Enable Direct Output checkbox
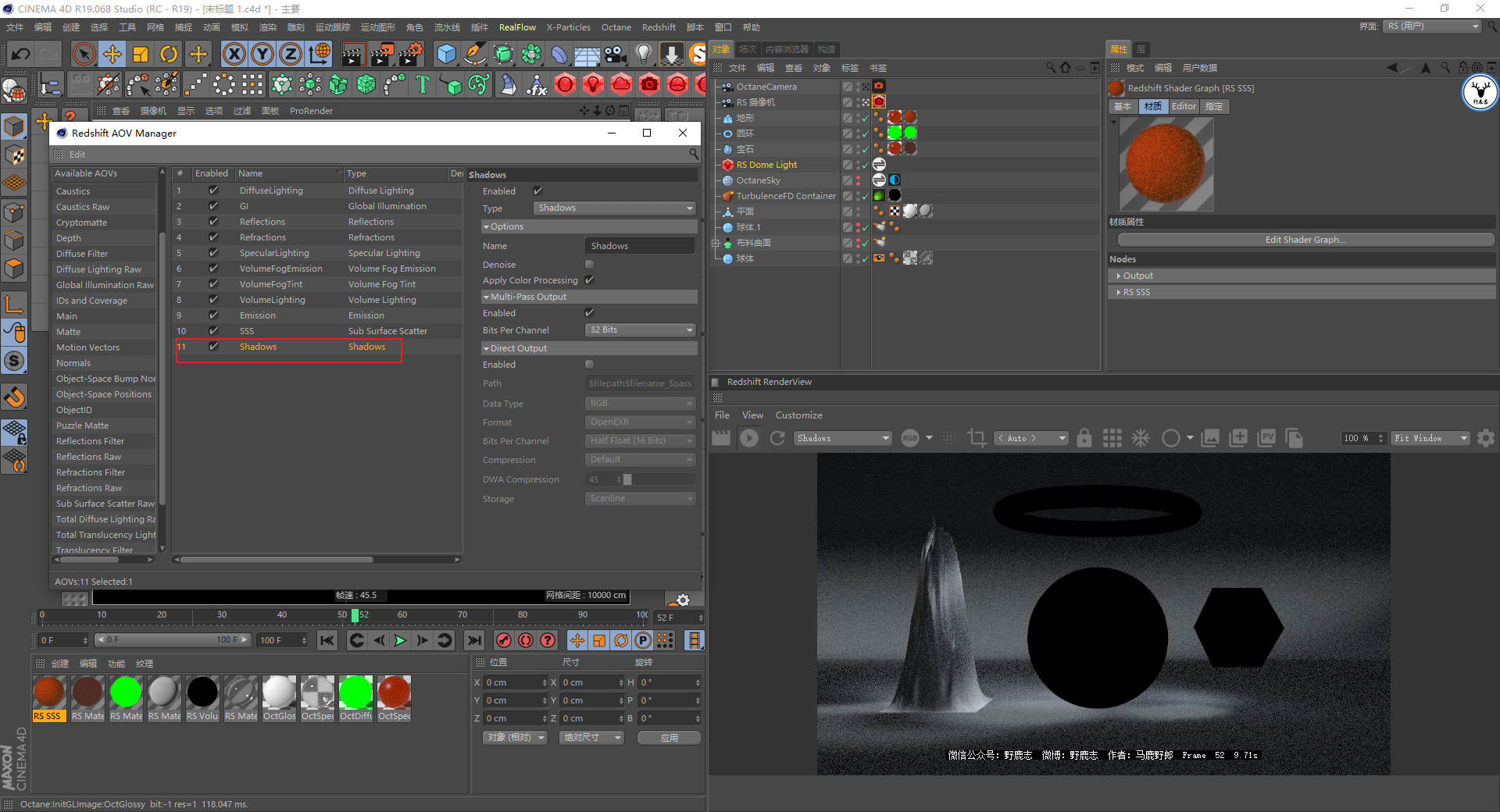 coord(589,365)
